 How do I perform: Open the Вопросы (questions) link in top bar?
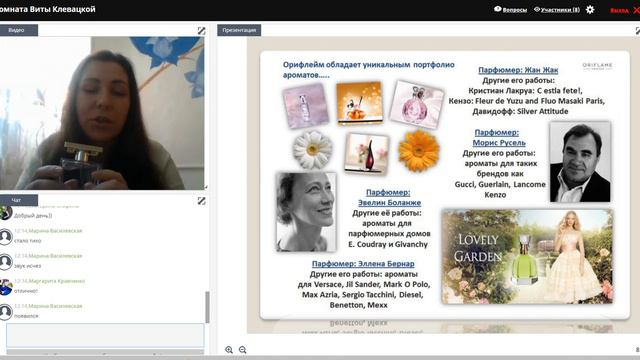tap(510, 10)
